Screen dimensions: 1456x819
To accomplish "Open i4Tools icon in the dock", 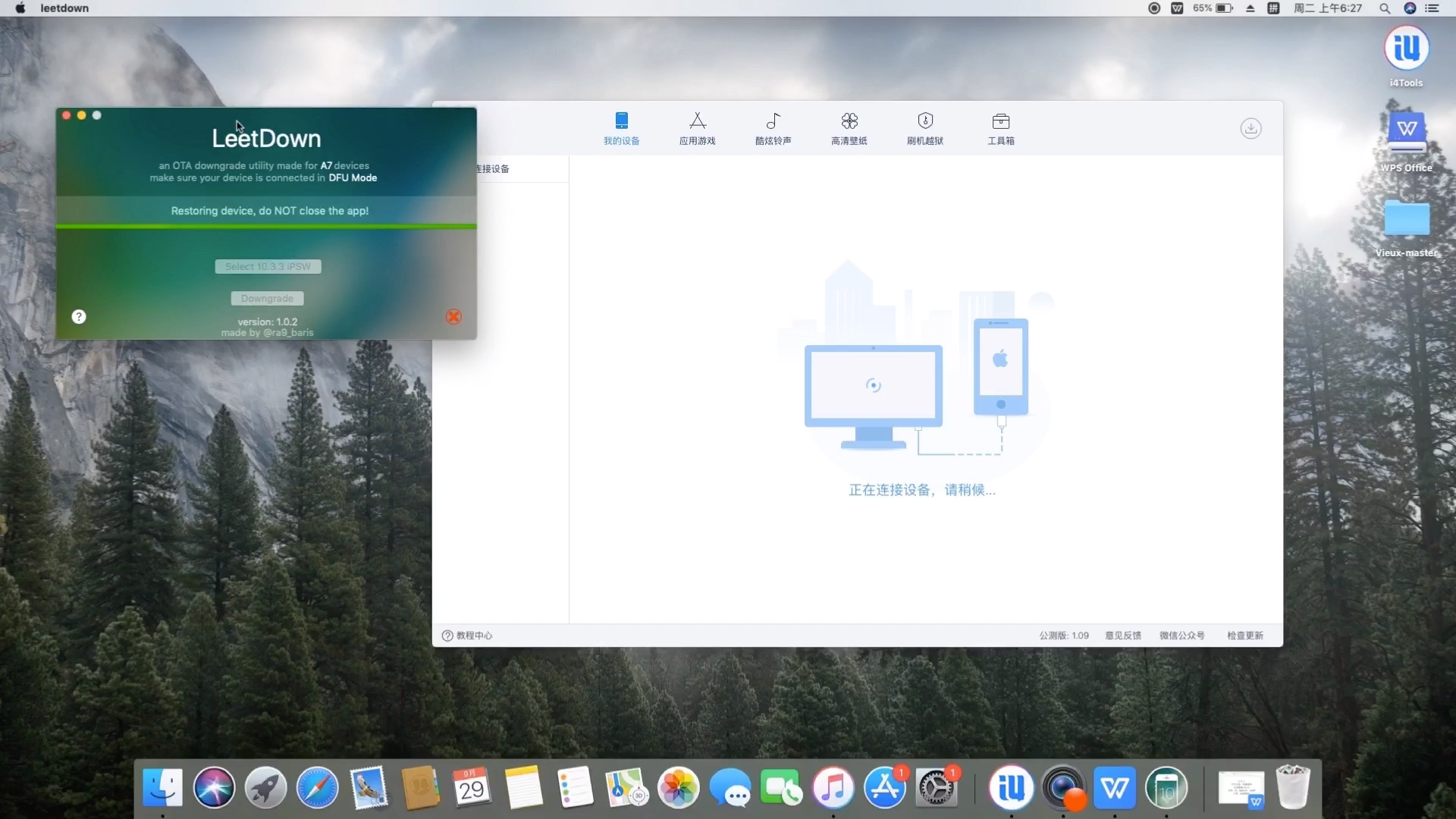I will point(1011,787).
